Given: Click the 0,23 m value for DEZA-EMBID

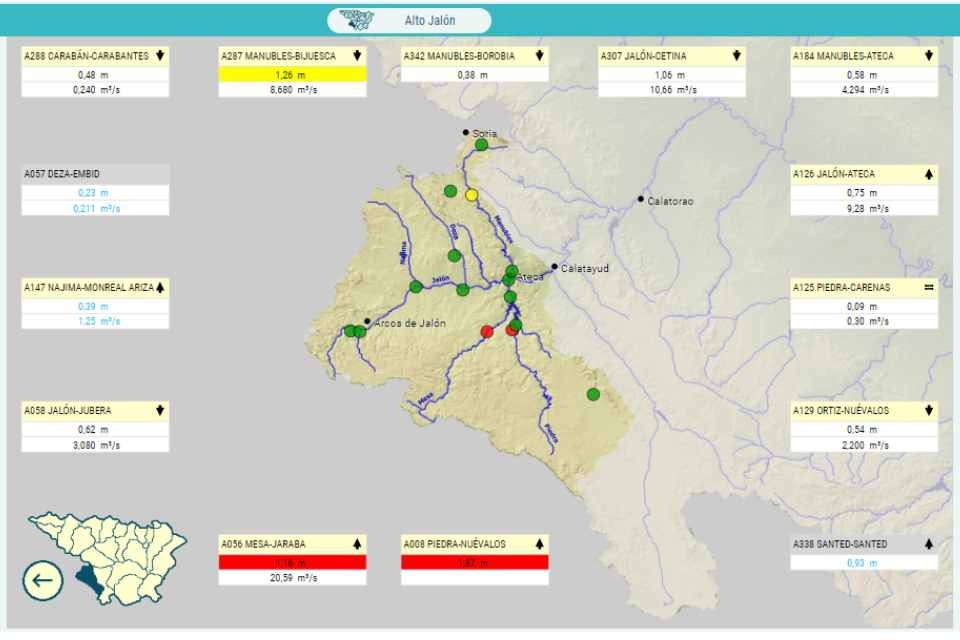Looking at the screenshot, I should tap(93, 193).
